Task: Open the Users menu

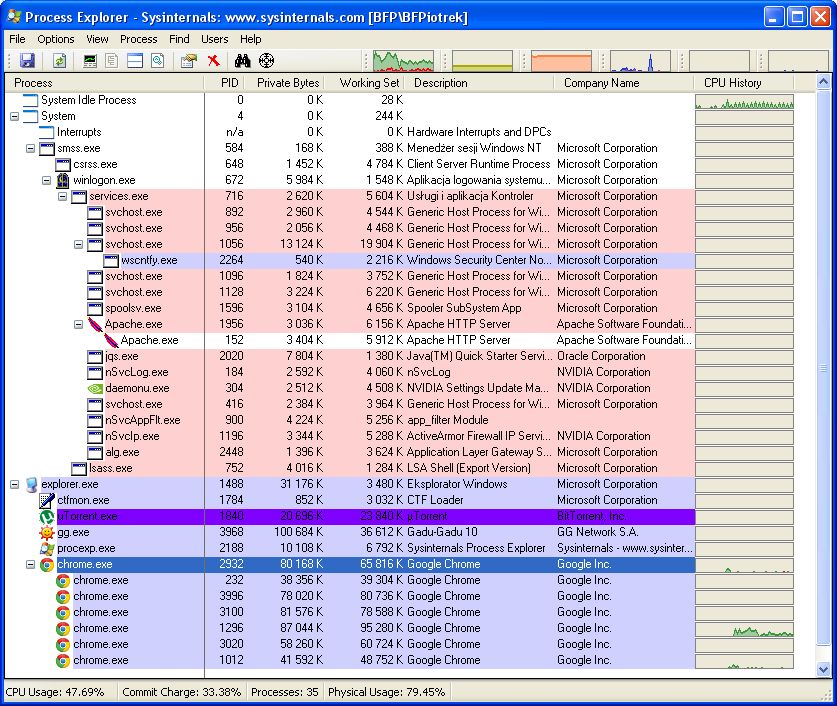Action: (x=215, y=39)
